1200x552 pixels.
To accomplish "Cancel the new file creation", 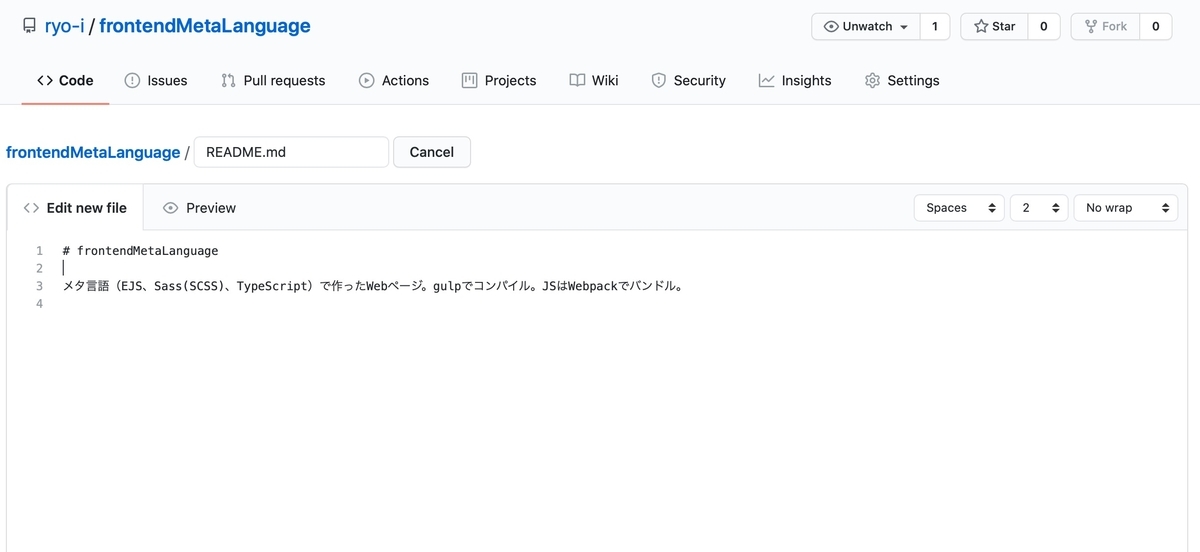I will [432, 152].
